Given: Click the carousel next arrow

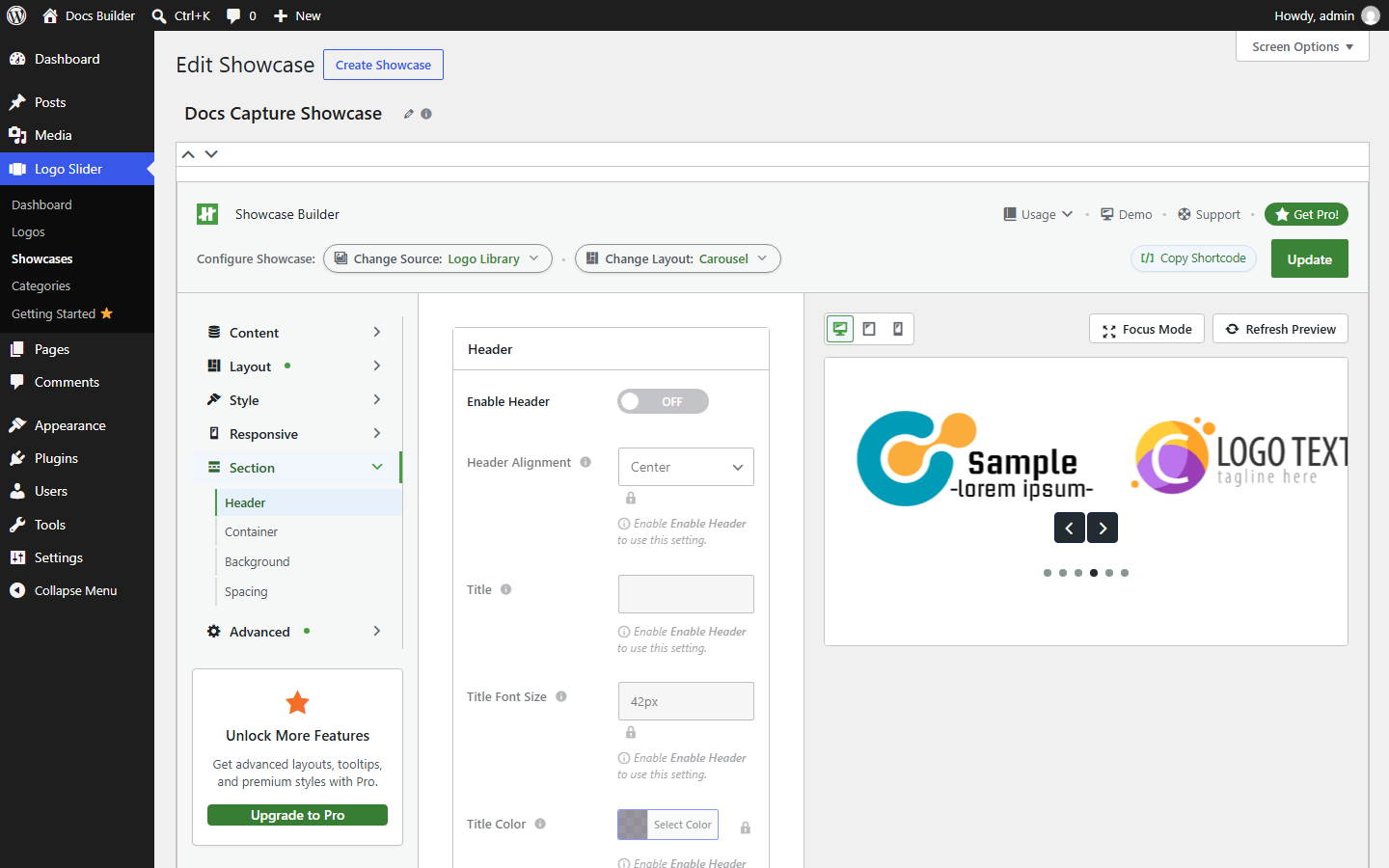Looking at the screenshot, I should (1103, 528).
